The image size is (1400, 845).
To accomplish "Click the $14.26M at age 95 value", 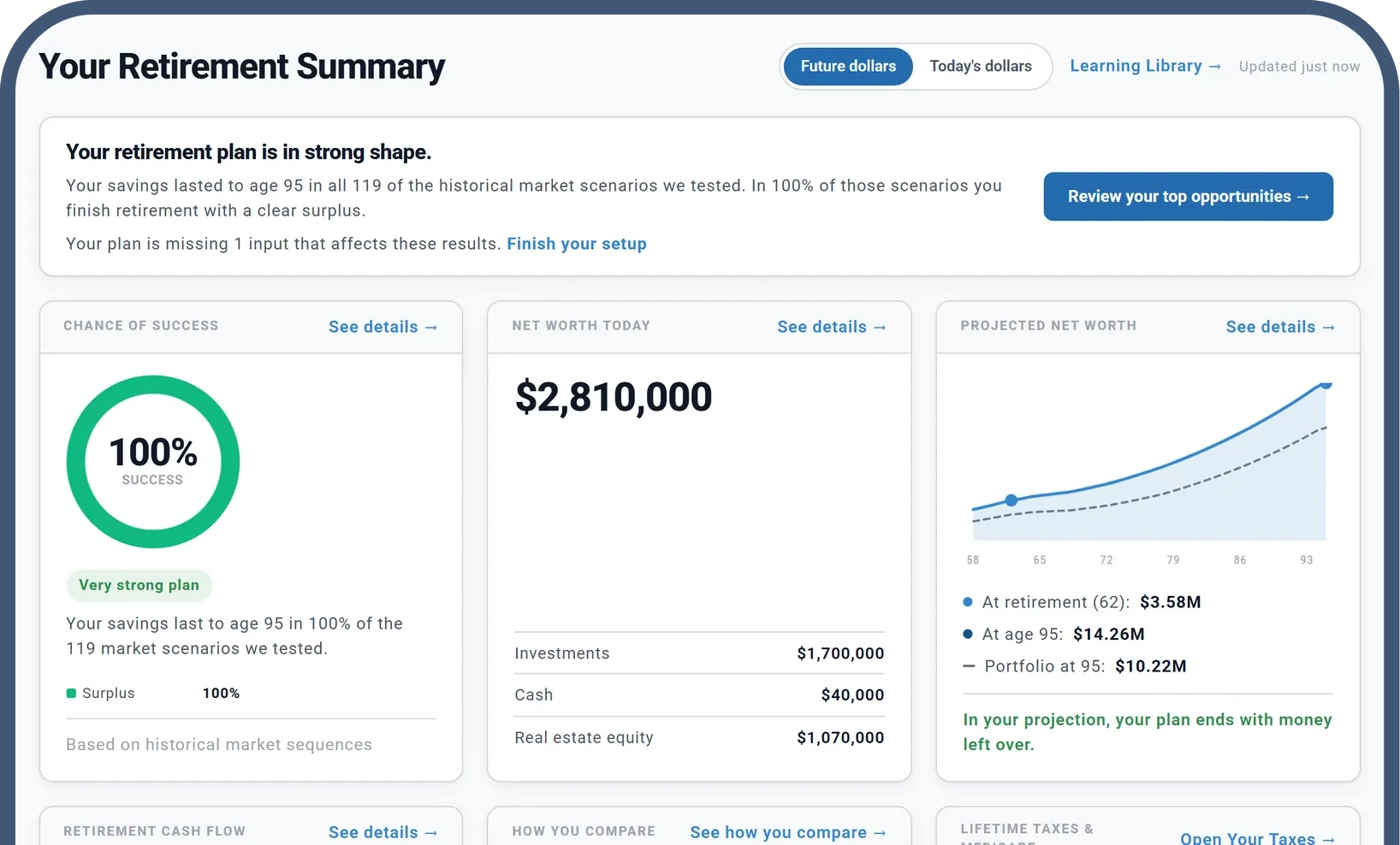I will click(x=1109, y=634).
